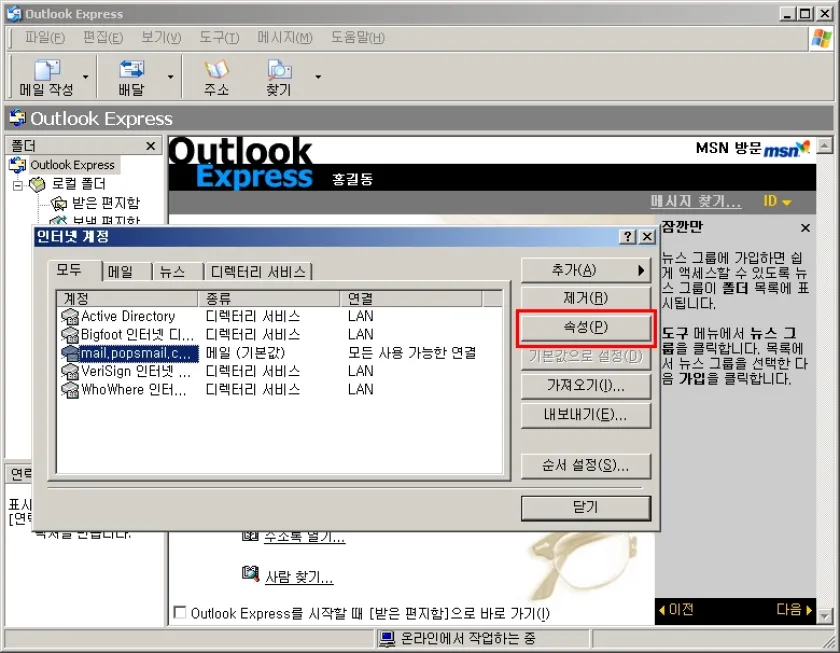Go to 이전 tip

676,610
